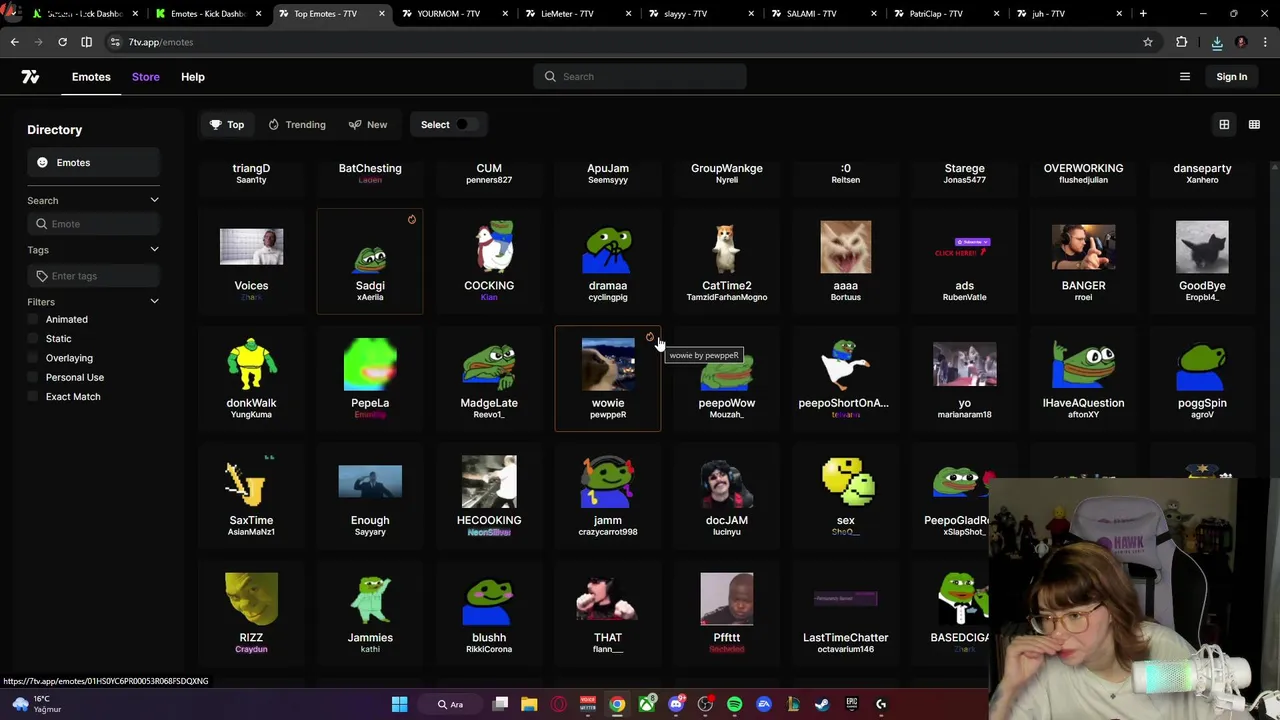Bookmark this page with the star icon
This screenshot has width=1280, height=720.
tap(1148, 42)
